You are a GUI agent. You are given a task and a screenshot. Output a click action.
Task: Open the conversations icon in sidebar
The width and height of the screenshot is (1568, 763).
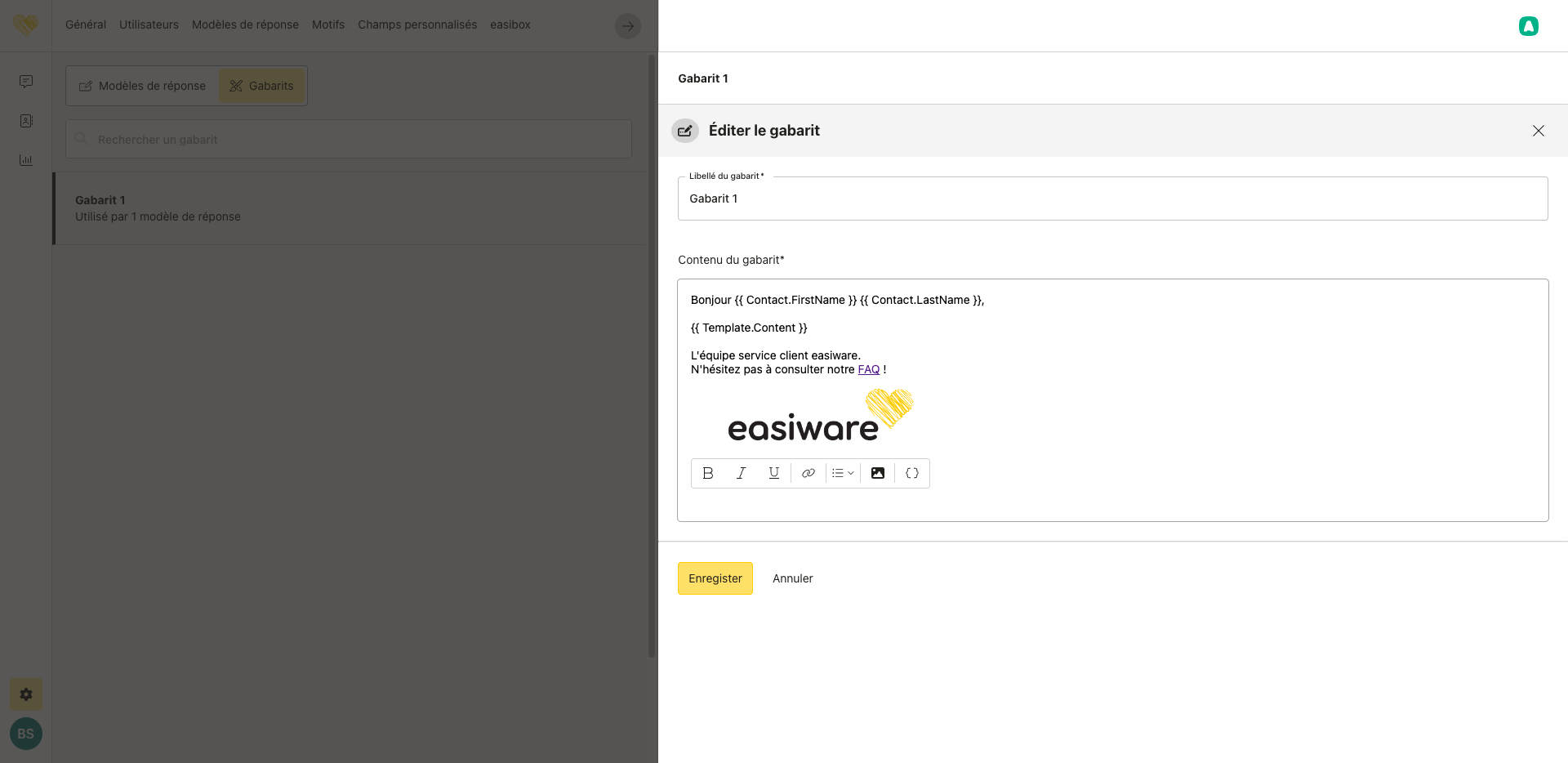coord(26,82)
